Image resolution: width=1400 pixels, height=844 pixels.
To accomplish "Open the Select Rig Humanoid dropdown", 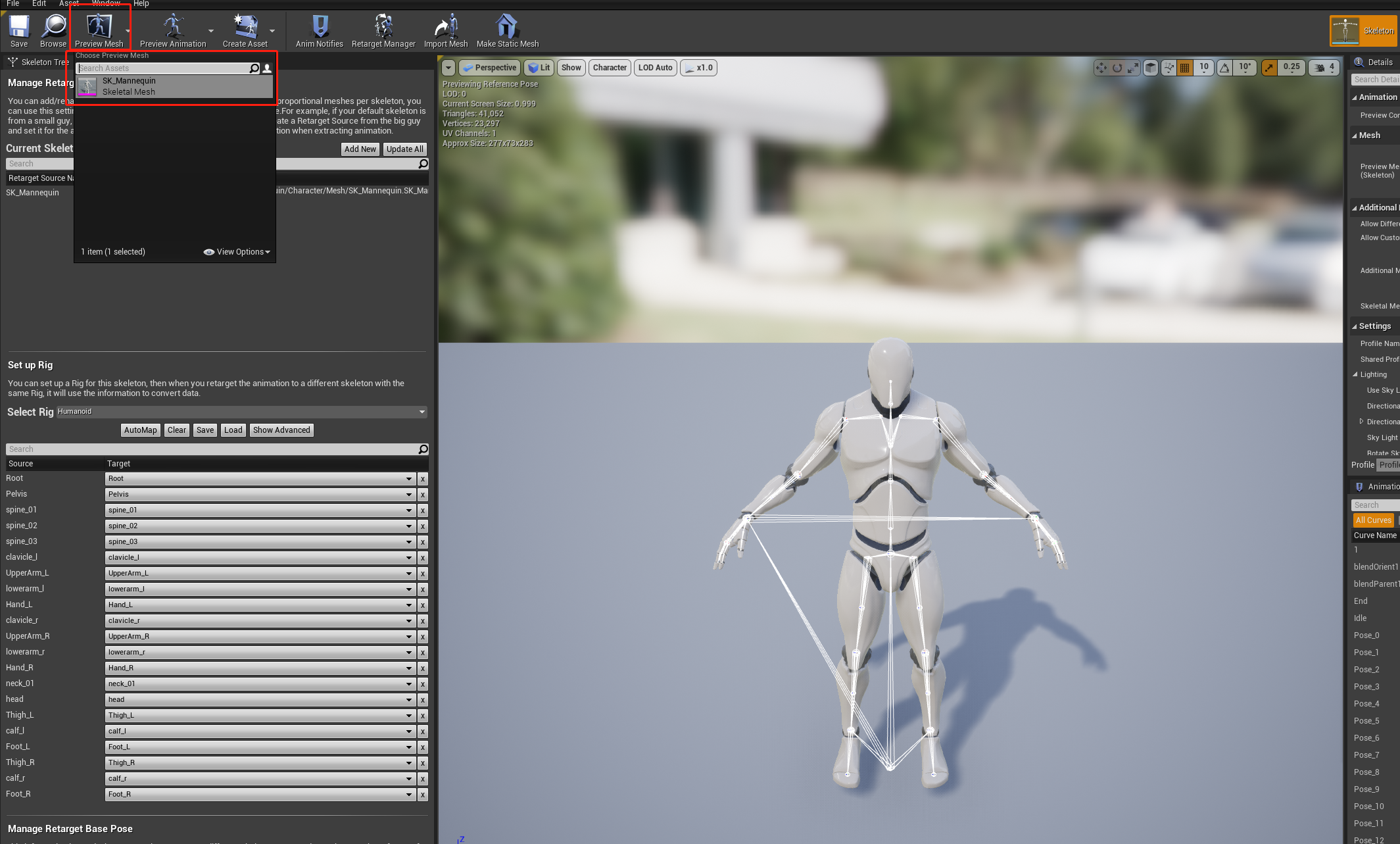I will pyautogui.click(x=241, y=412).
